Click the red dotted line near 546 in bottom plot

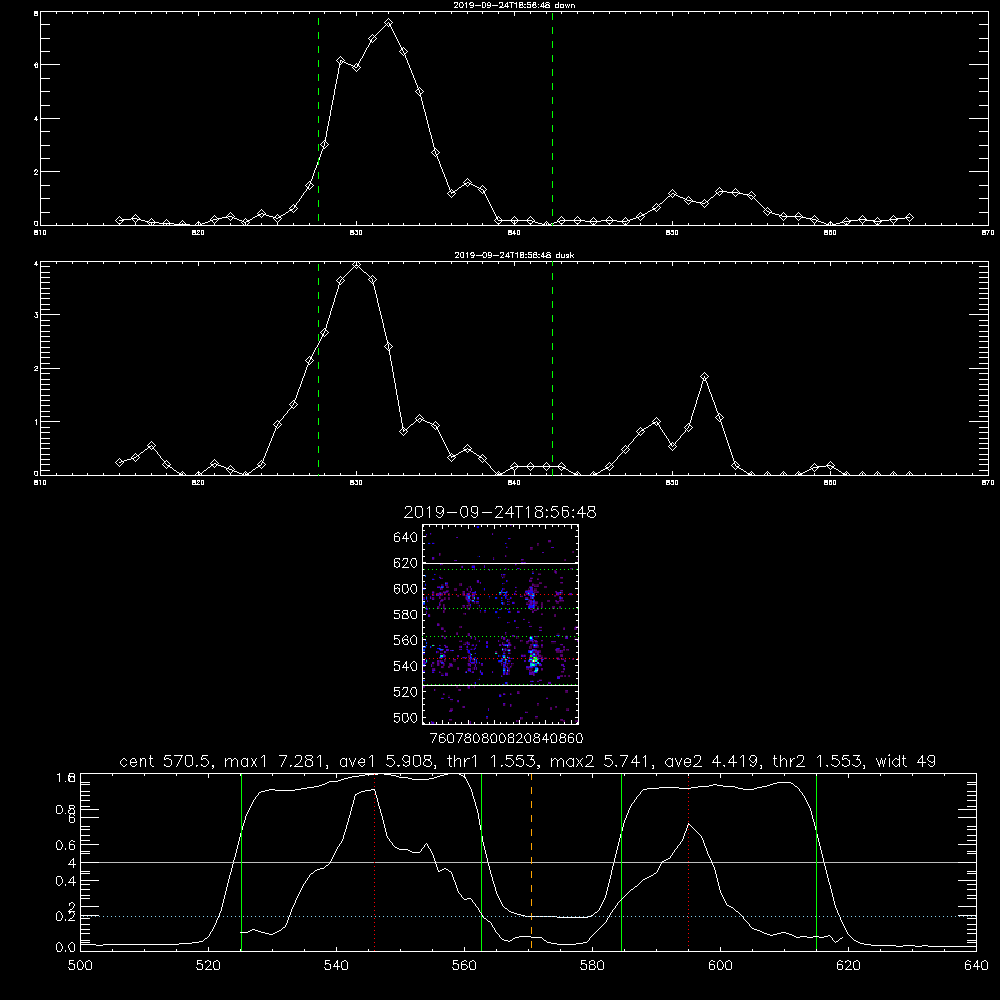pos(374,862)
